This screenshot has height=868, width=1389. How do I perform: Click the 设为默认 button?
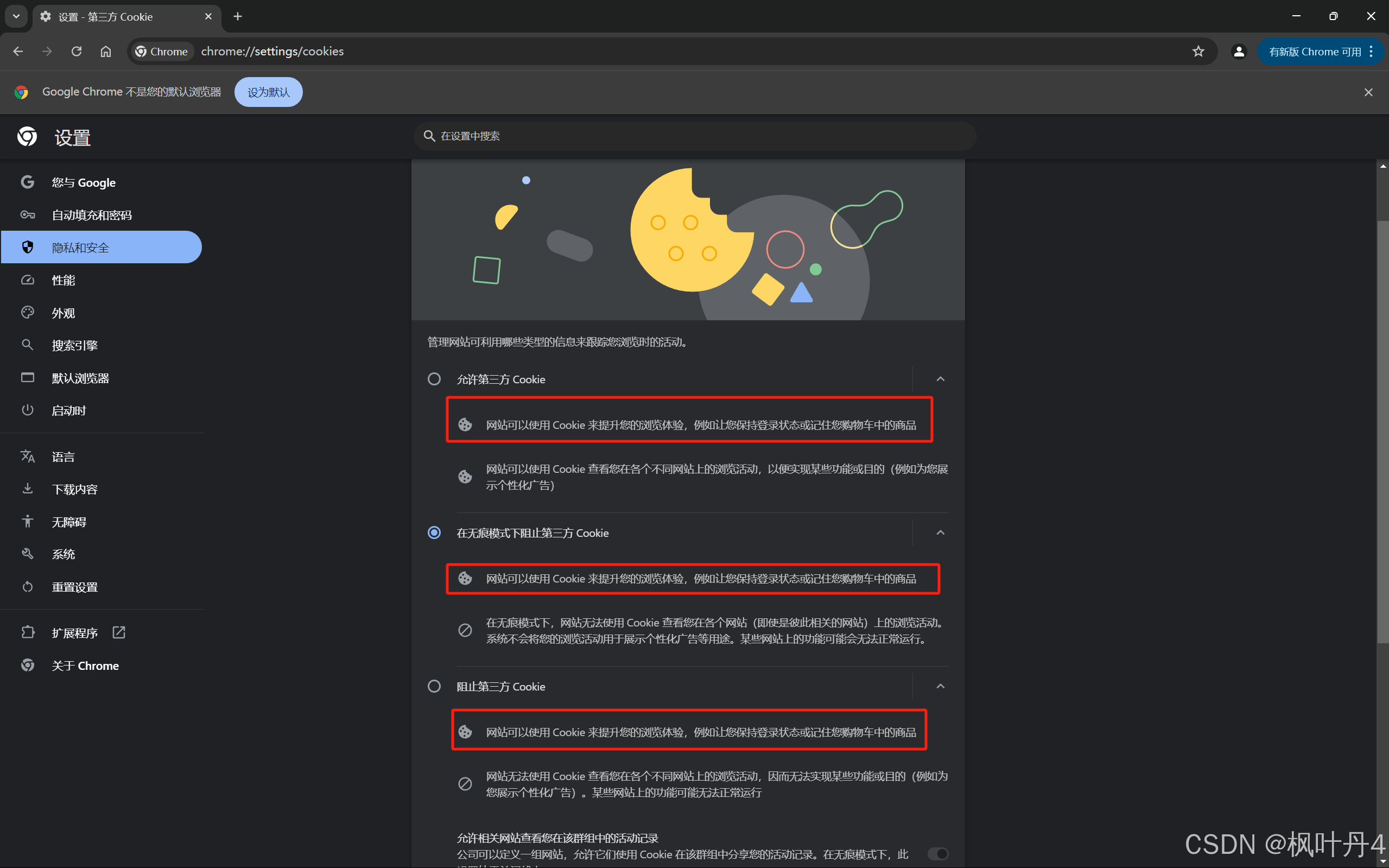(x=268, y=92)
